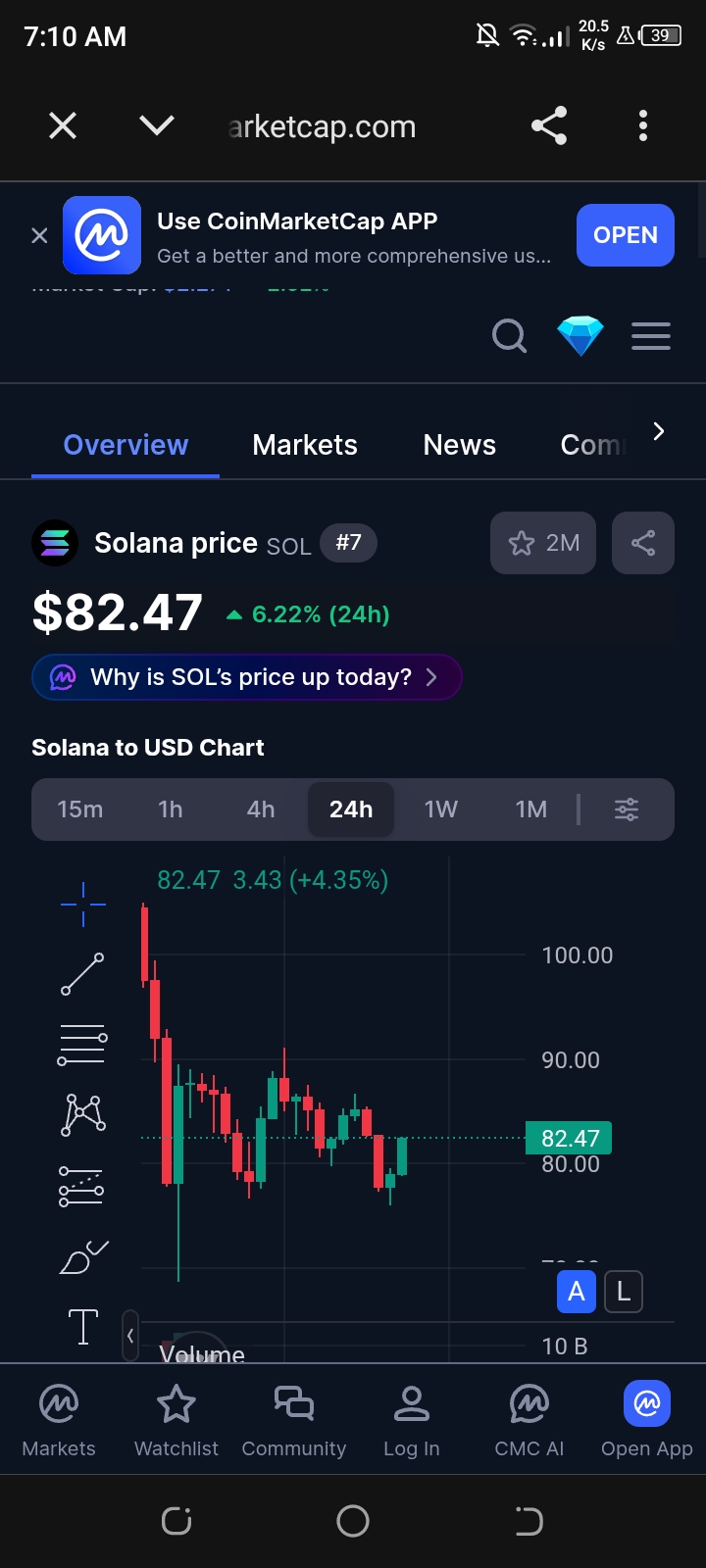Open the search magnifier icon
Image resolution: width=706 pixels, height=1568 pixels.
pyautogui.click(x=509, y=337)
